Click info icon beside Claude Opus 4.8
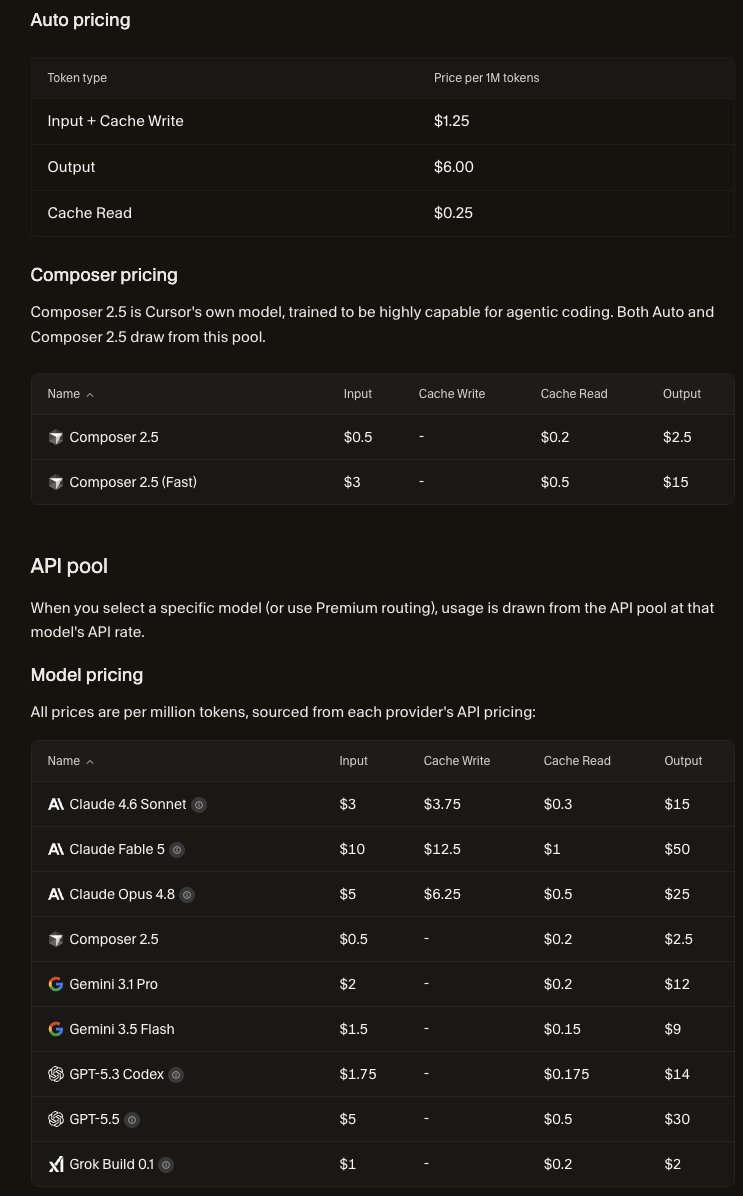This screenshot has width=743, height=1196. (x=187, y=895)
